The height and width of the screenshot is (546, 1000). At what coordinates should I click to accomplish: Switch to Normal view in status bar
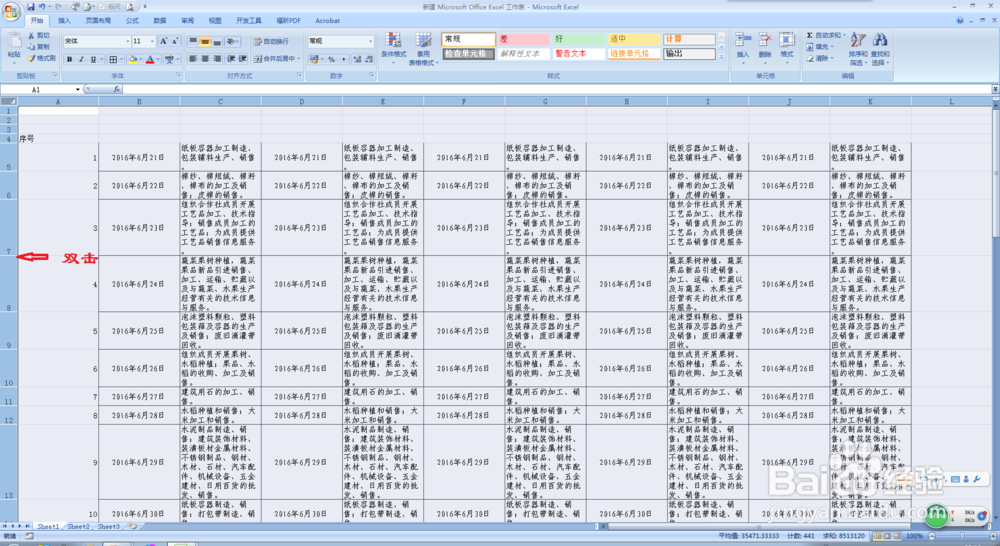point(877,536)
